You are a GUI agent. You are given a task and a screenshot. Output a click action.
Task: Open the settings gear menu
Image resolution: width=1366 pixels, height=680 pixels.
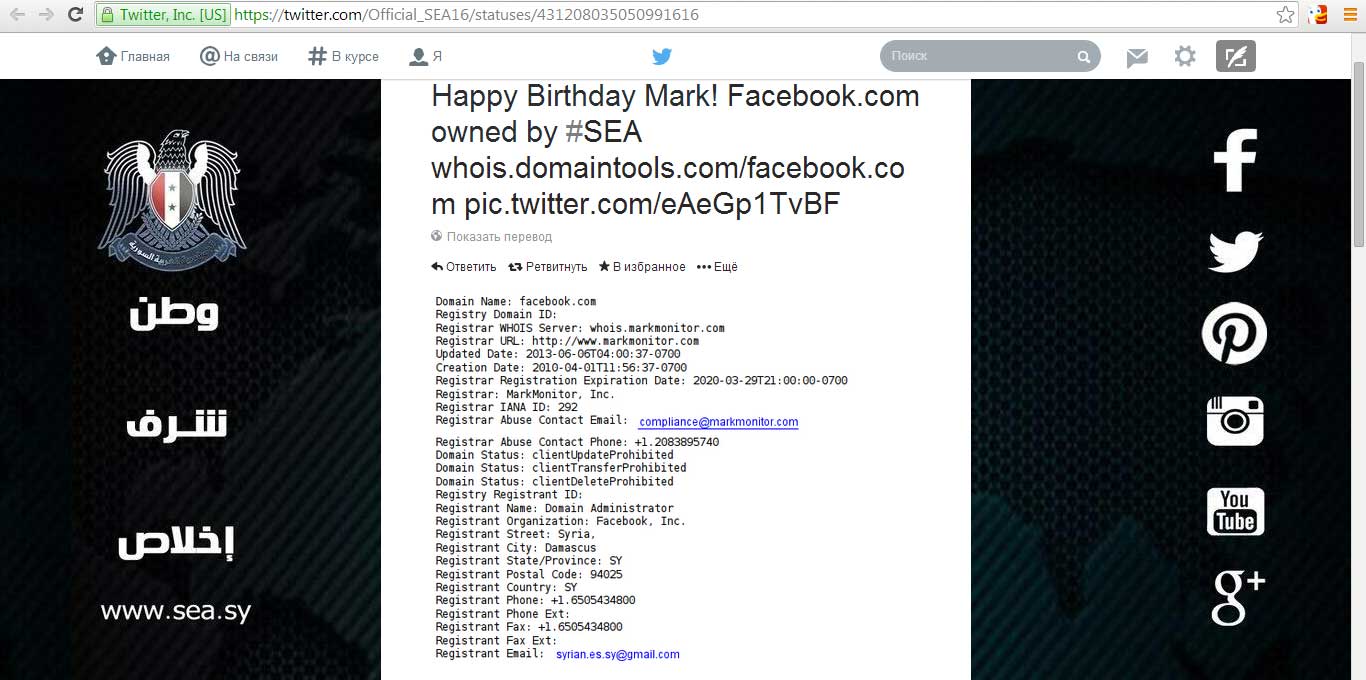point(1185,57)
